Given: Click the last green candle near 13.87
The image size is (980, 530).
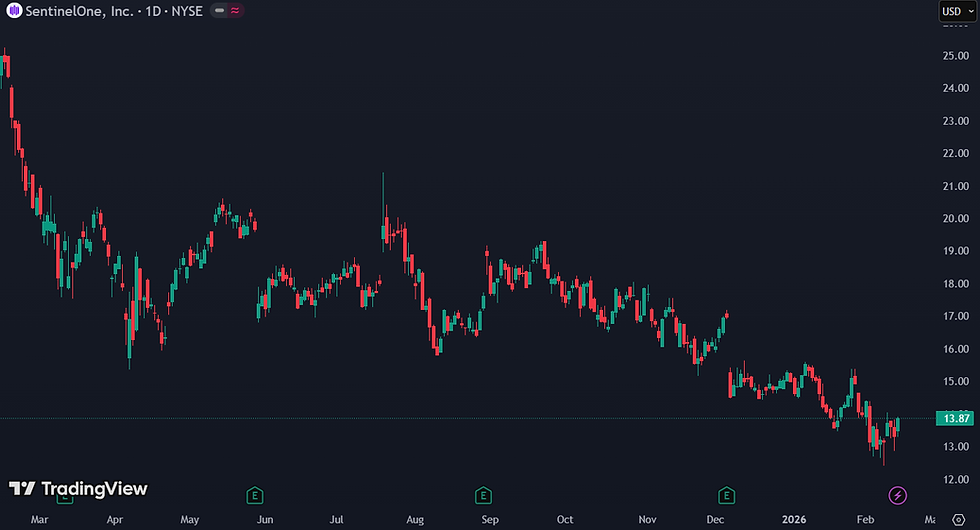Looking at the screenshot, I should [x=898, y=426].
